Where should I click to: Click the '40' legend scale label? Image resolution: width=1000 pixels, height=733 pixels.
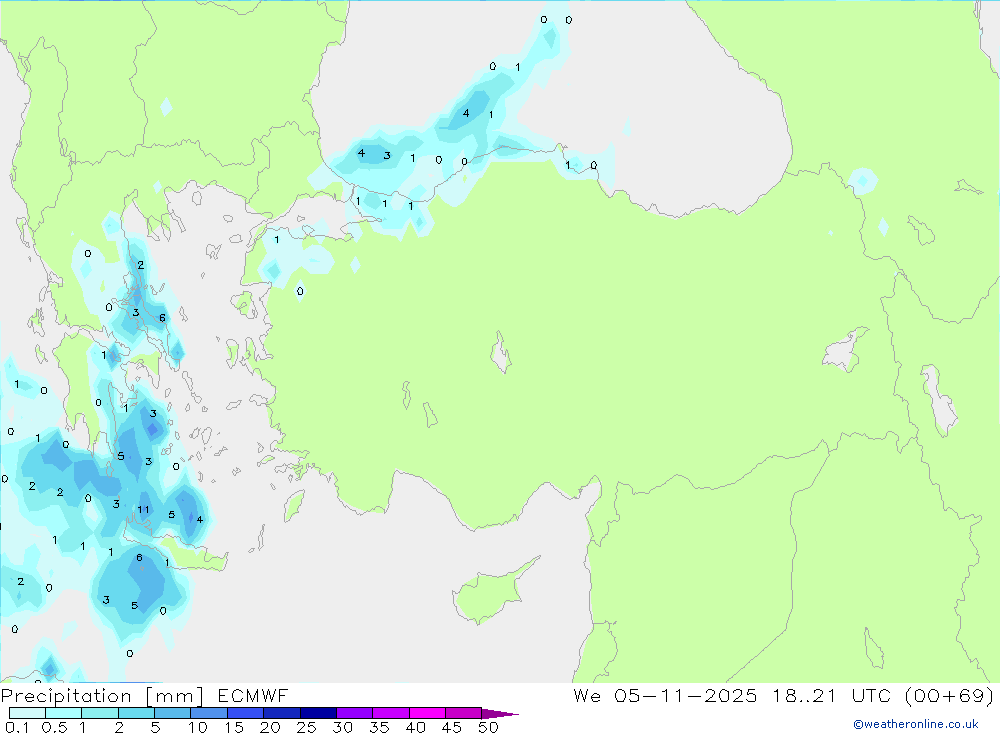416,727
